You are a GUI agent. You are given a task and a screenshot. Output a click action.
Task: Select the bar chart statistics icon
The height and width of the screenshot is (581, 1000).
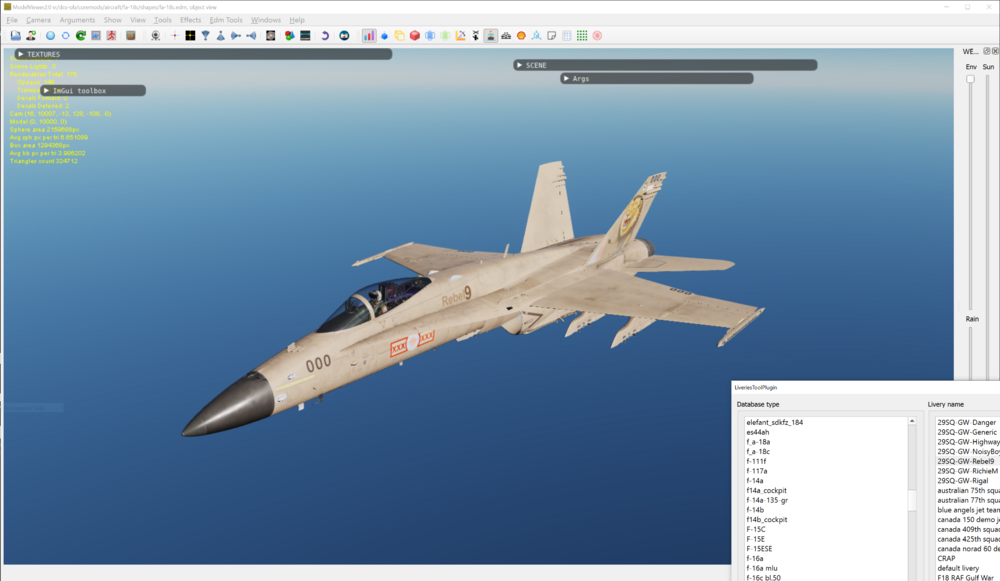371,36
